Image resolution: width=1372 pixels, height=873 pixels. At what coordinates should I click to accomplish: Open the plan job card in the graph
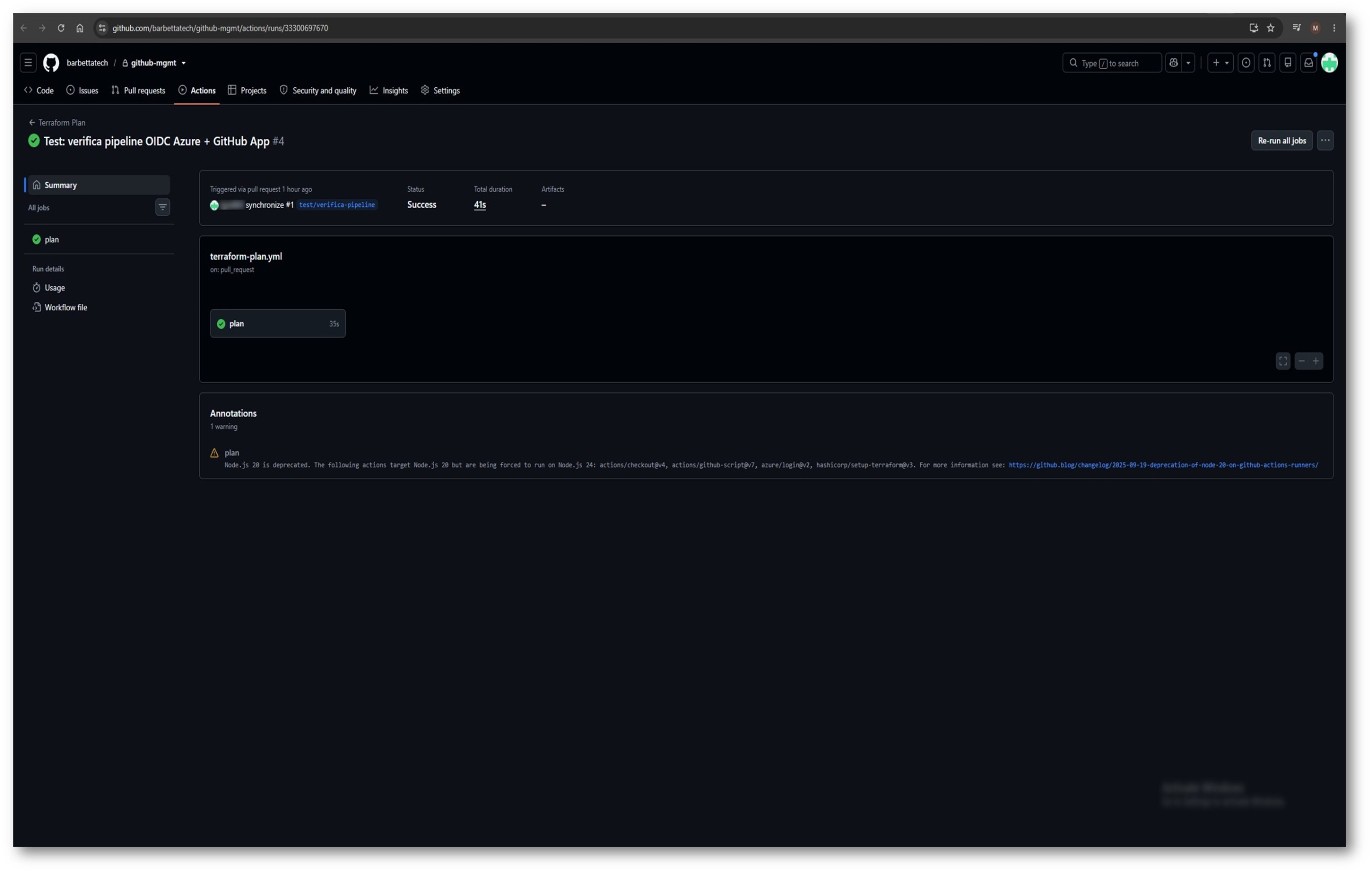coord(278,324)
